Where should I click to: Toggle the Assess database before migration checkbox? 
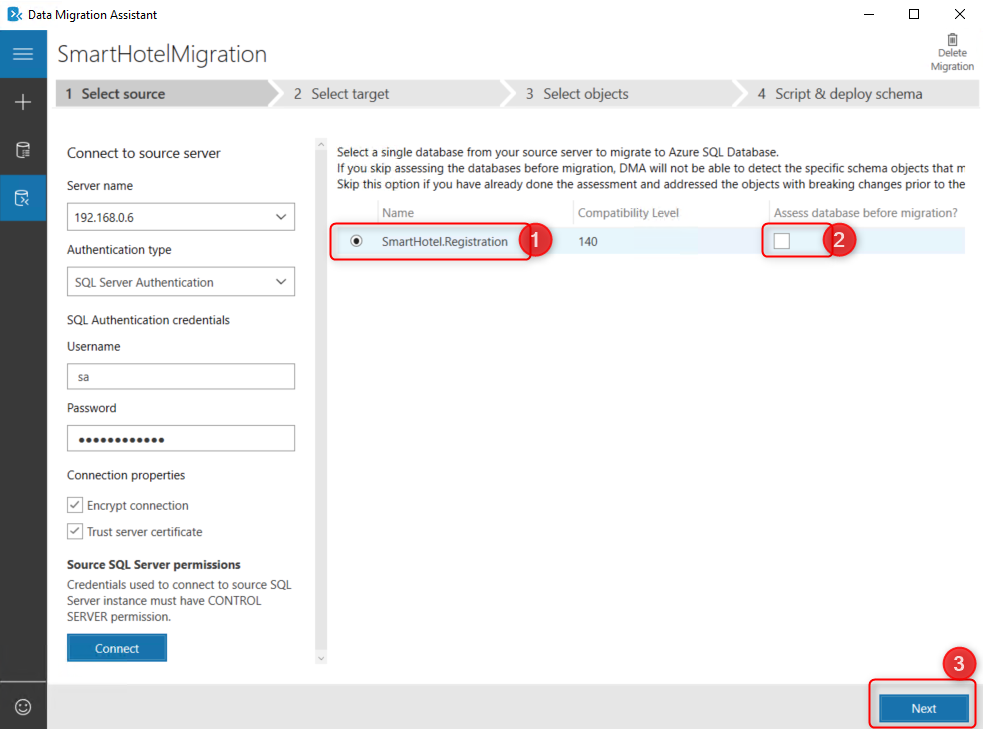pyautogui.click(x=782, y=241)
